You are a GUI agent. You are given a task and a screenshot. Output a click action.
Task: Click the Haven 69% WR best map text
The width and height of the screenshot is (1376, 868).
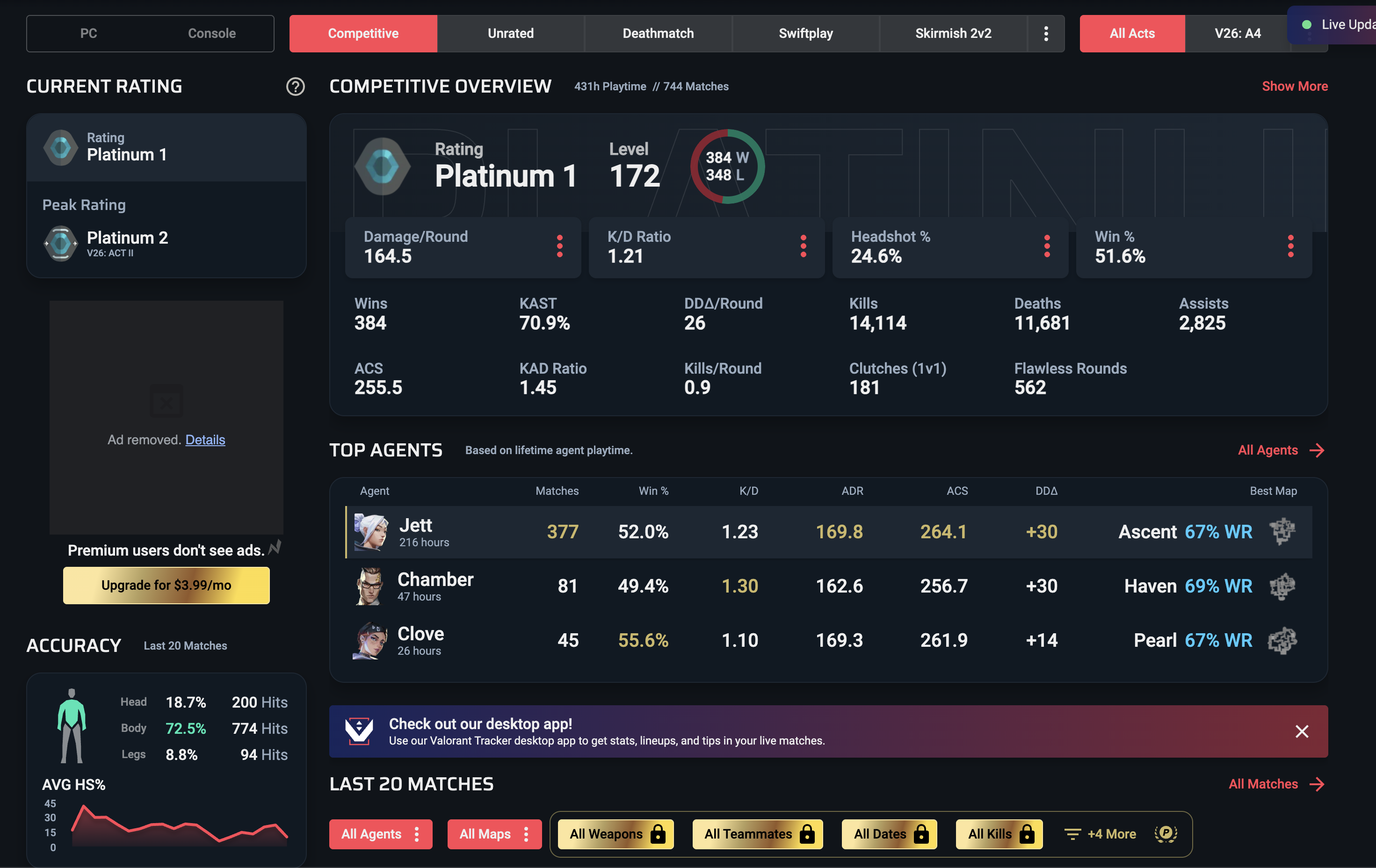click(x=1188, y=586)
